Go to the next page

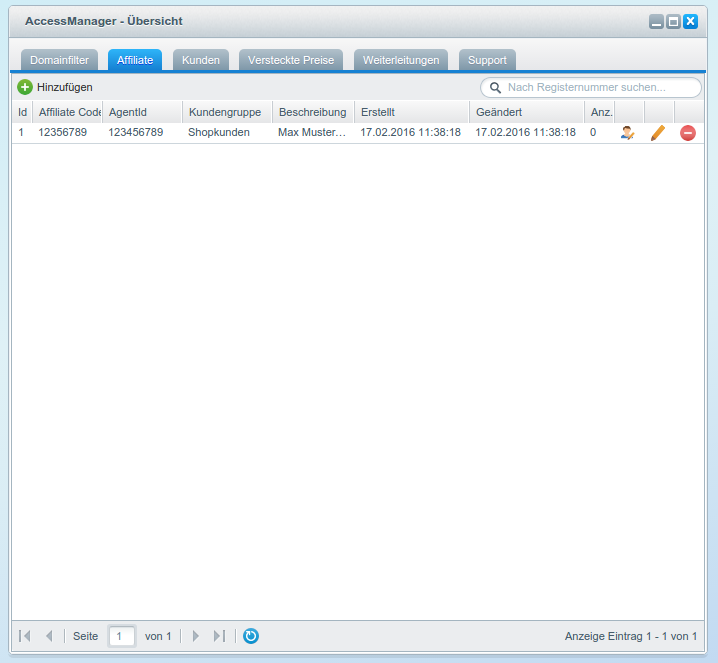point(196,636)
